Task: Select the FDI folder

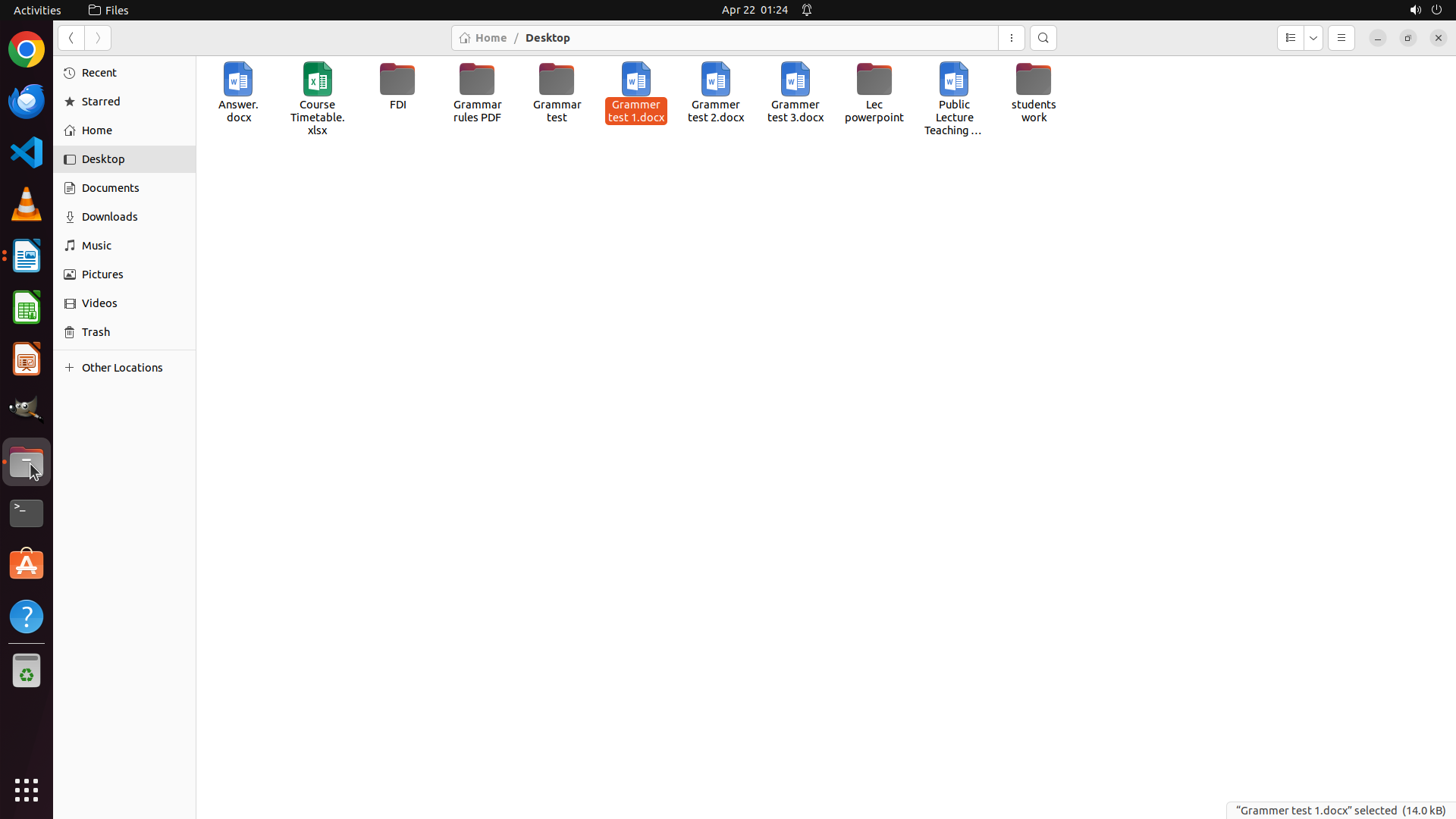Action: tap(397, 86)
